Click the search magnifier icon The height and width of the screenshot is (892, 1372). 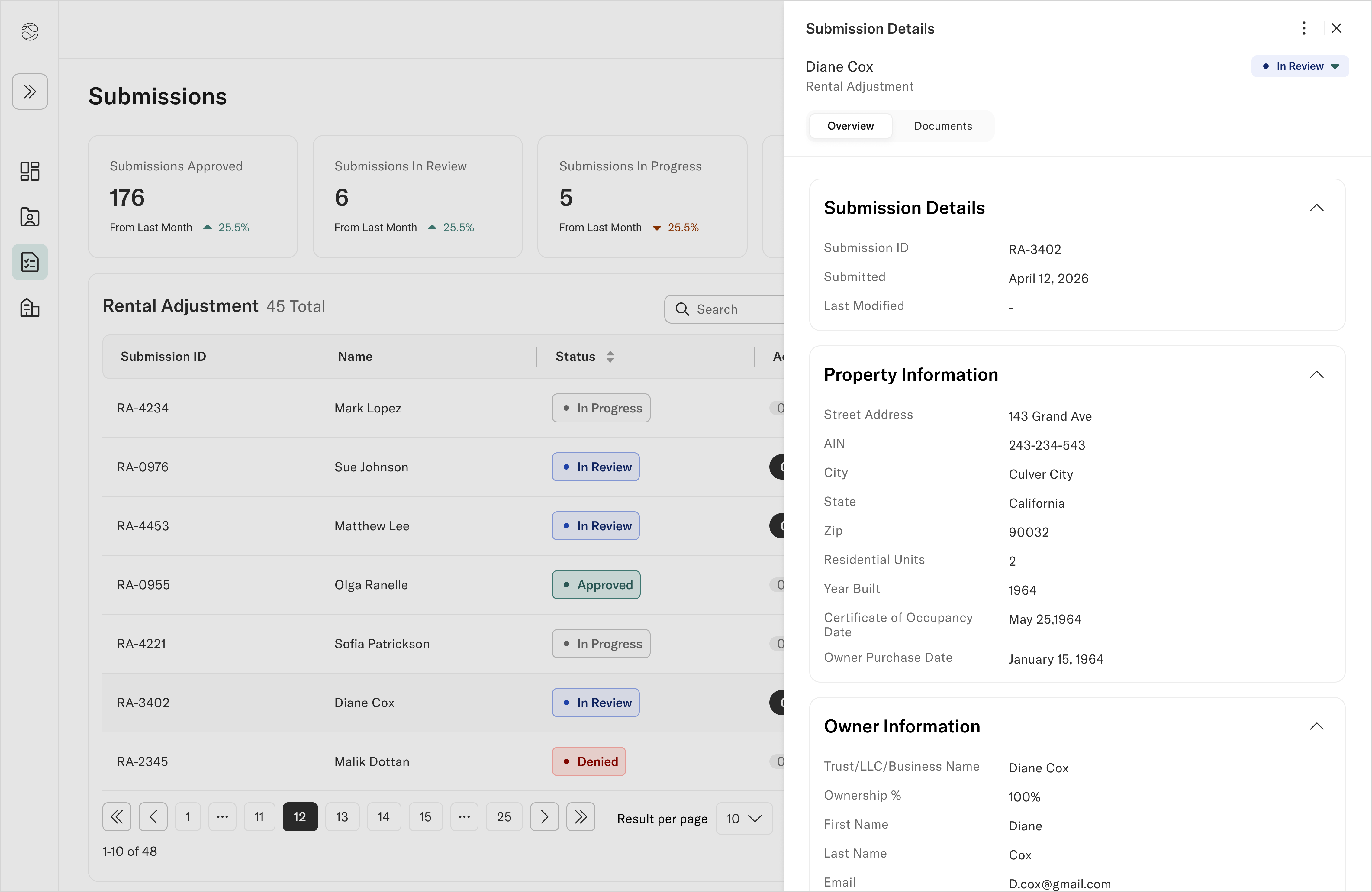coord(682,309)
